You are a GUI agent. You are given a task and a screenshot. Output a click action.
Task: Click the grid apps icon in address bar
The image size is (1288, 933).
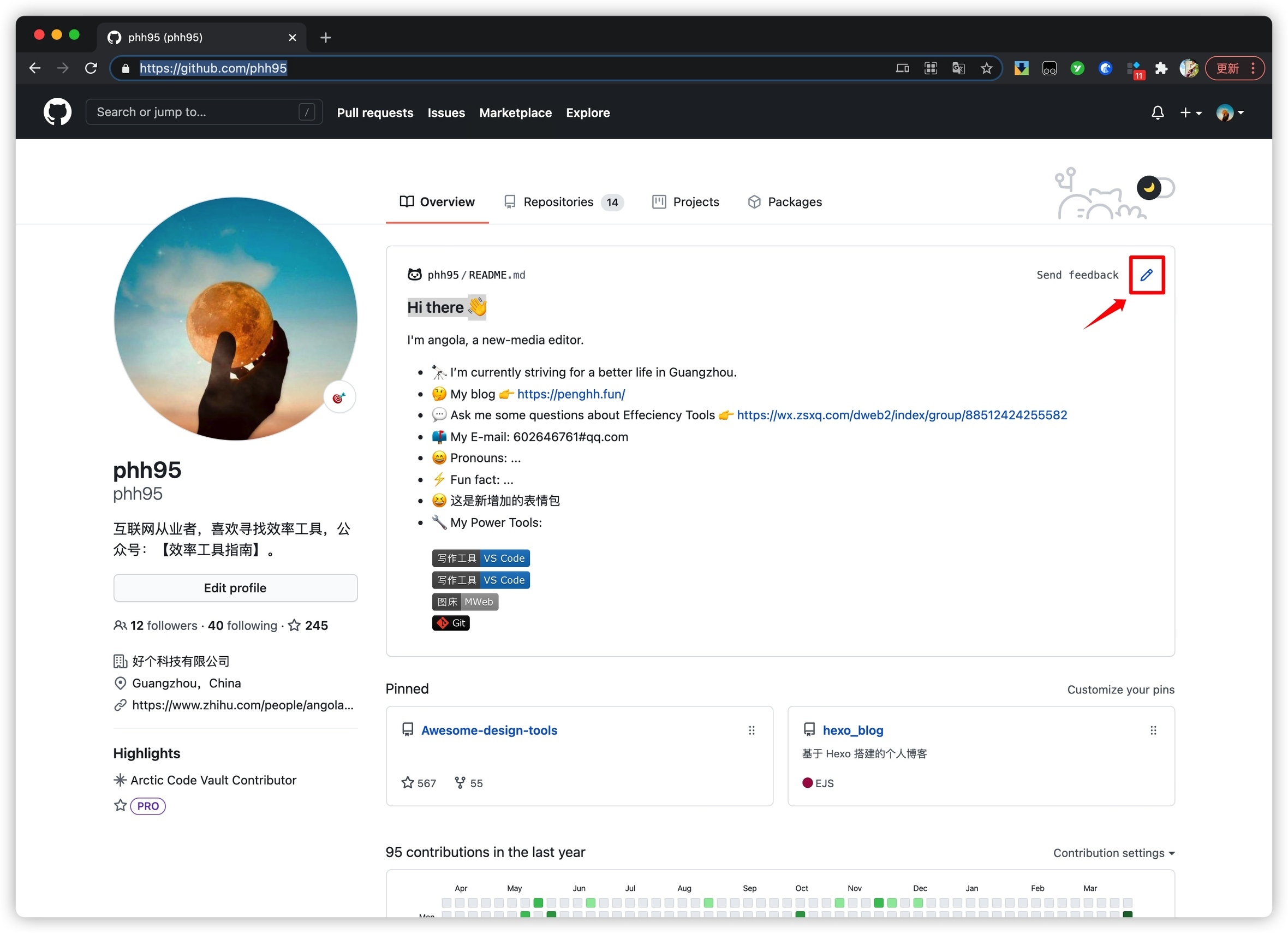coord(930,68)
